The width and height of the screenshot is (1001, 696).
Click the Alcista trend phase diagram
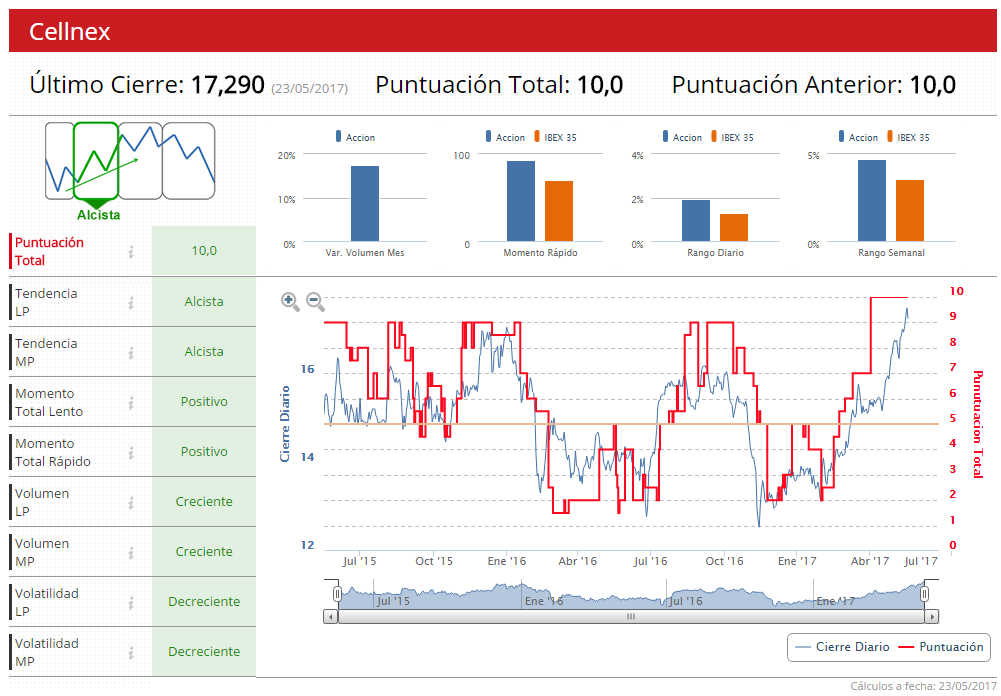(x=130, y=170)
